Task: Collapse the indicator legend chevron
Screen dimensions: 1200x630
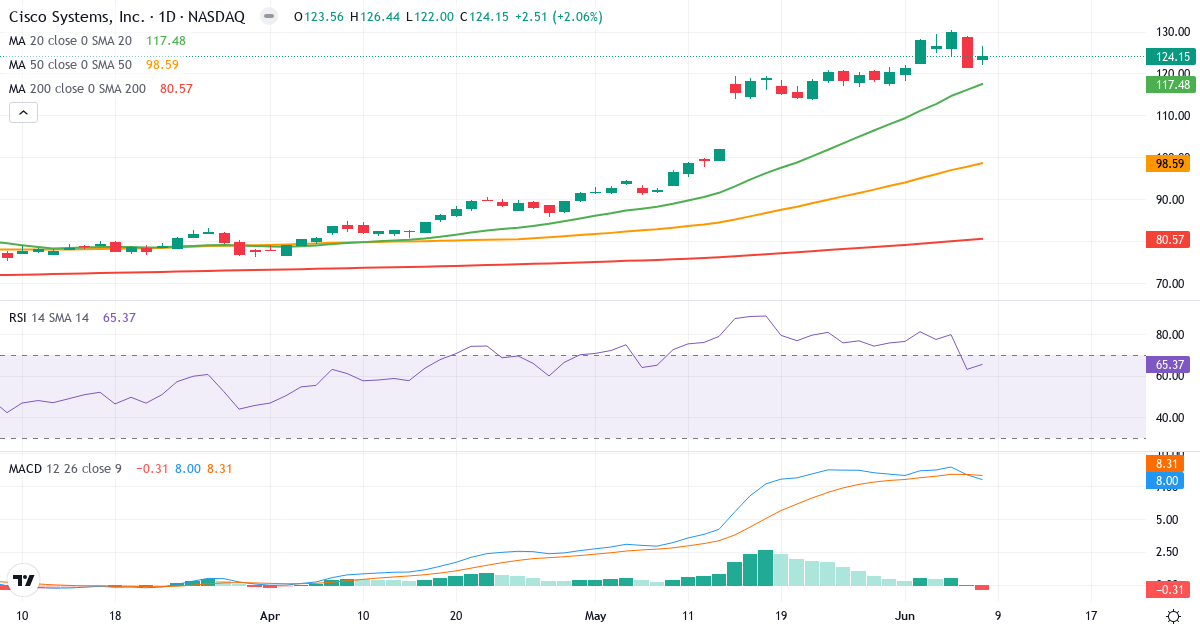Action: point(24,113)
